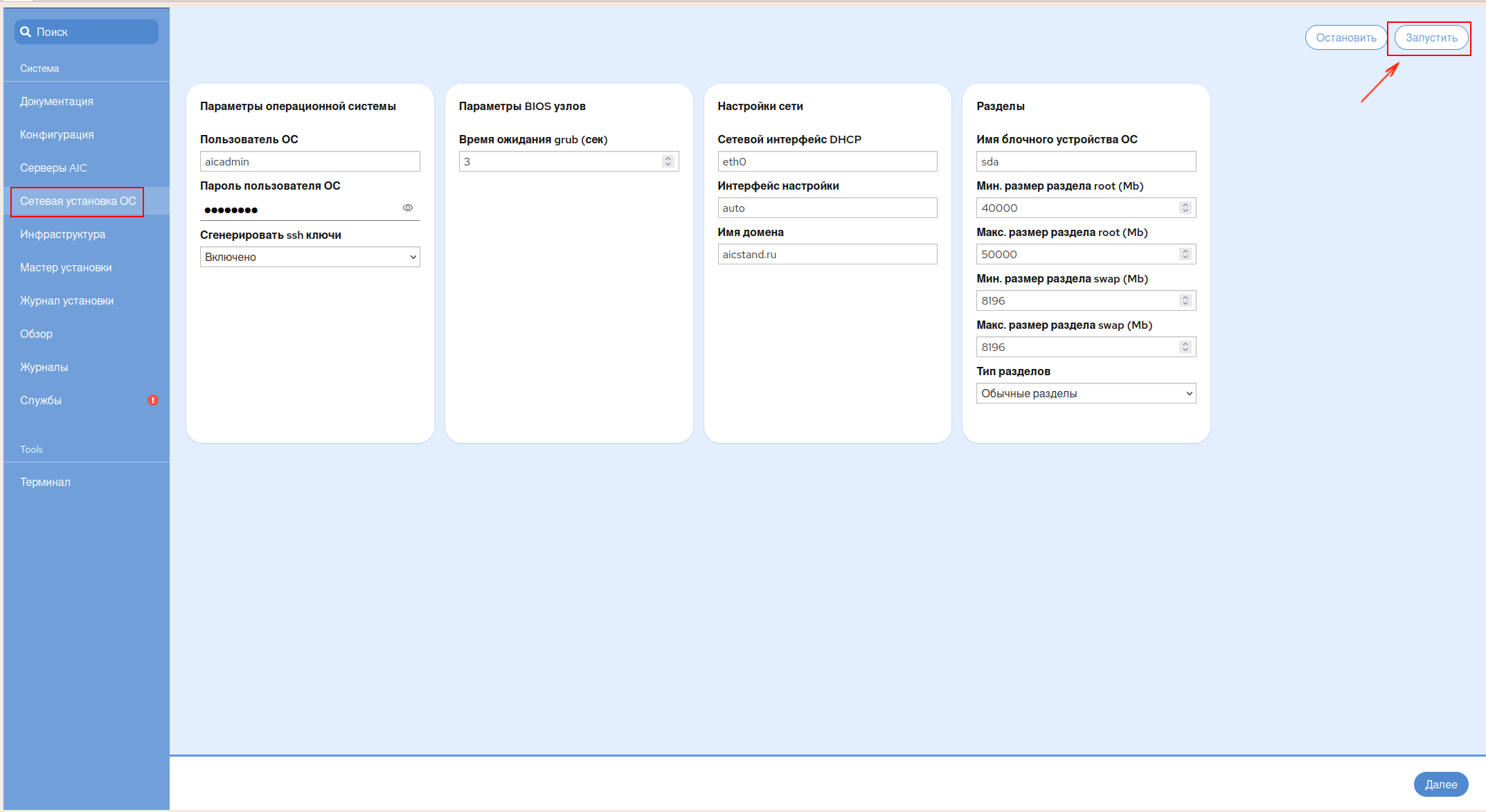Click the Параметры операционной системы heading
This screenshot has height=812, width=1486.
tap(298, 106)
